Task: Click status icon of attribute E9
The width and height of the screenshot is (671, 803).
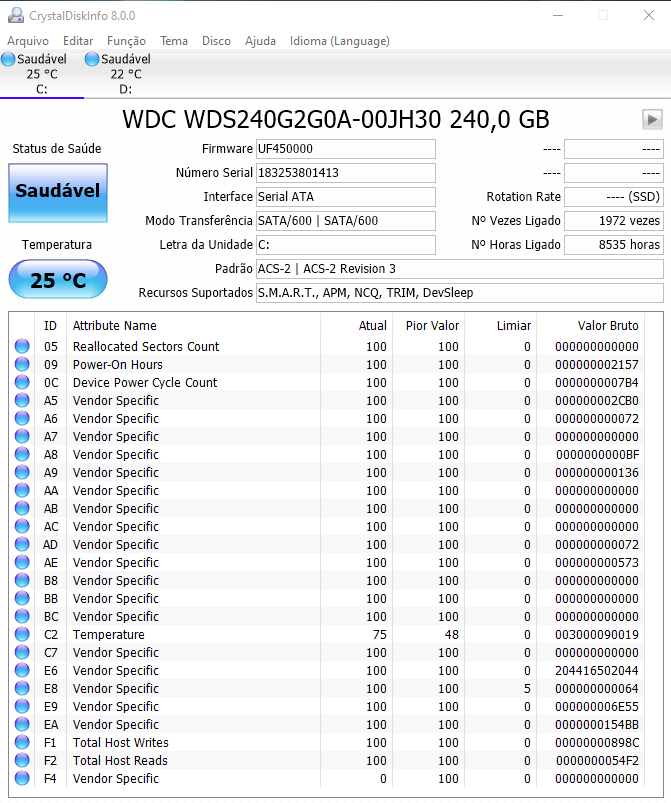Action: click(22, 706)
